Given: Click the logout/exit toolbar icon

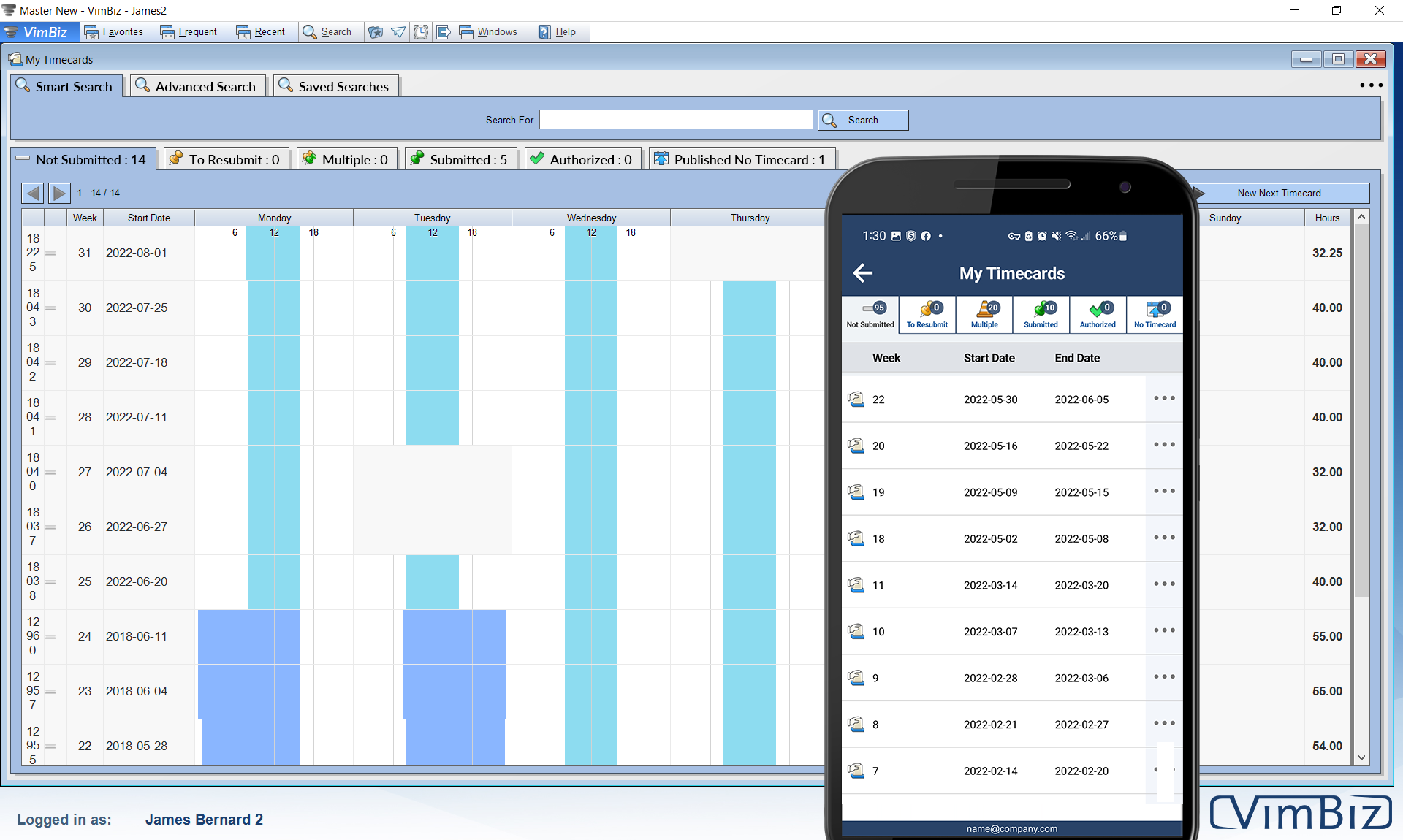Looking at the screenshot, I should [444, 31].
